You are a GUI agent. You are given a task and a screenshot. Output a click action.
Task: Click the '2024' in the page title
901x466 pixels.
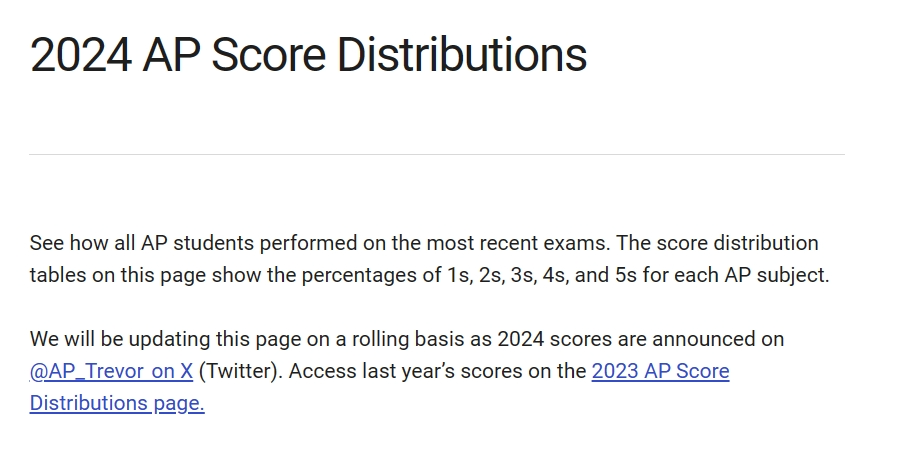click(80, 55)
